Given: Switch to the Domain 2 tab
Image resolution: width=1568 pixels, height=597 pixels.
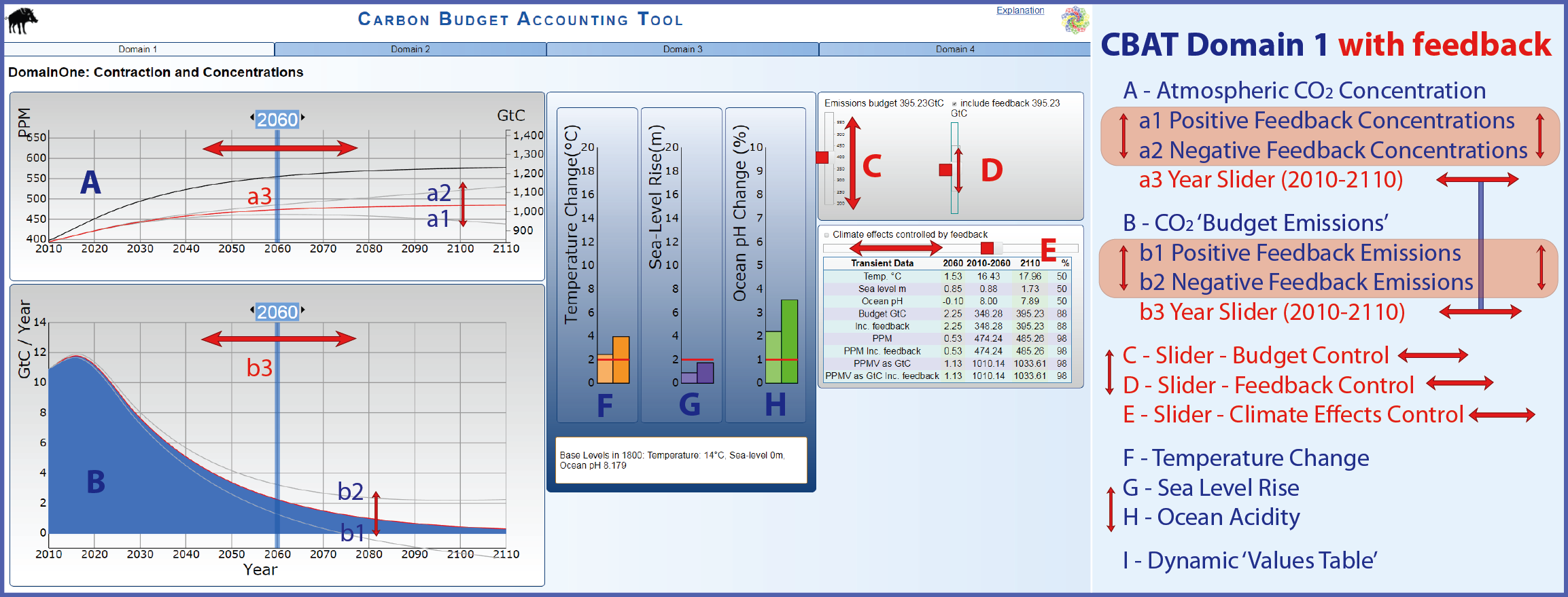Looking at the screenshot, I should click(x=410, y=49).
